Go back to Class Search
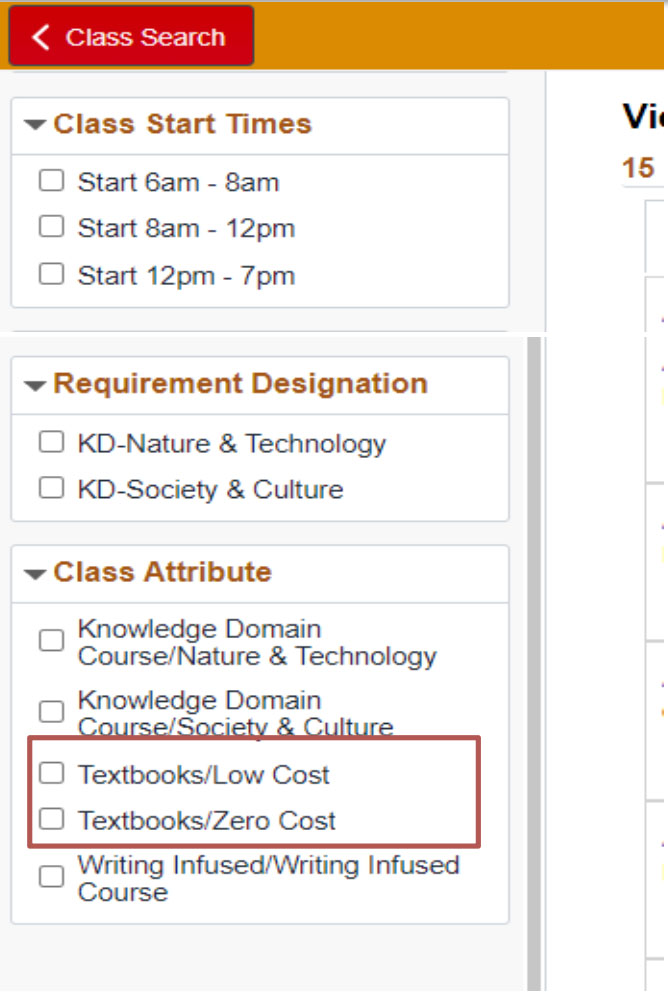Screen dimensions: 668x1000 coord(131,37)
